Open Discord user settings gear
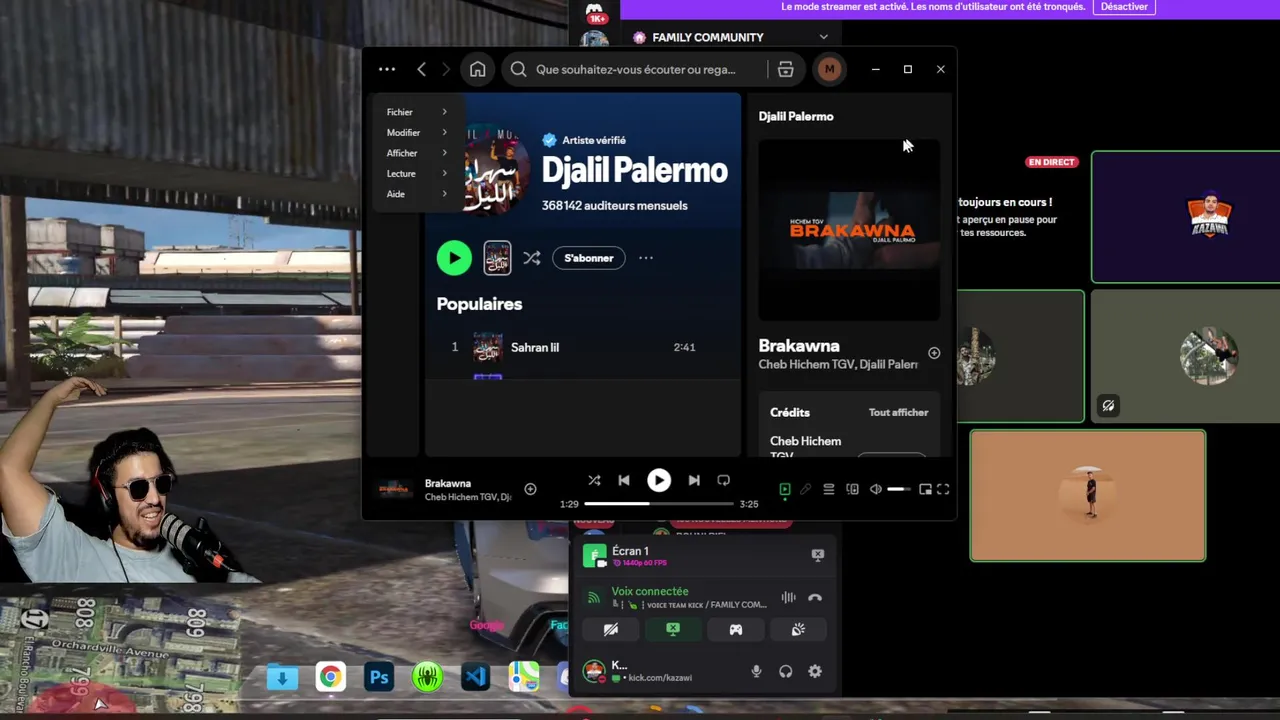Image resolution: width=1280 pixels, height=720 pixels. [x=815, y=672]
